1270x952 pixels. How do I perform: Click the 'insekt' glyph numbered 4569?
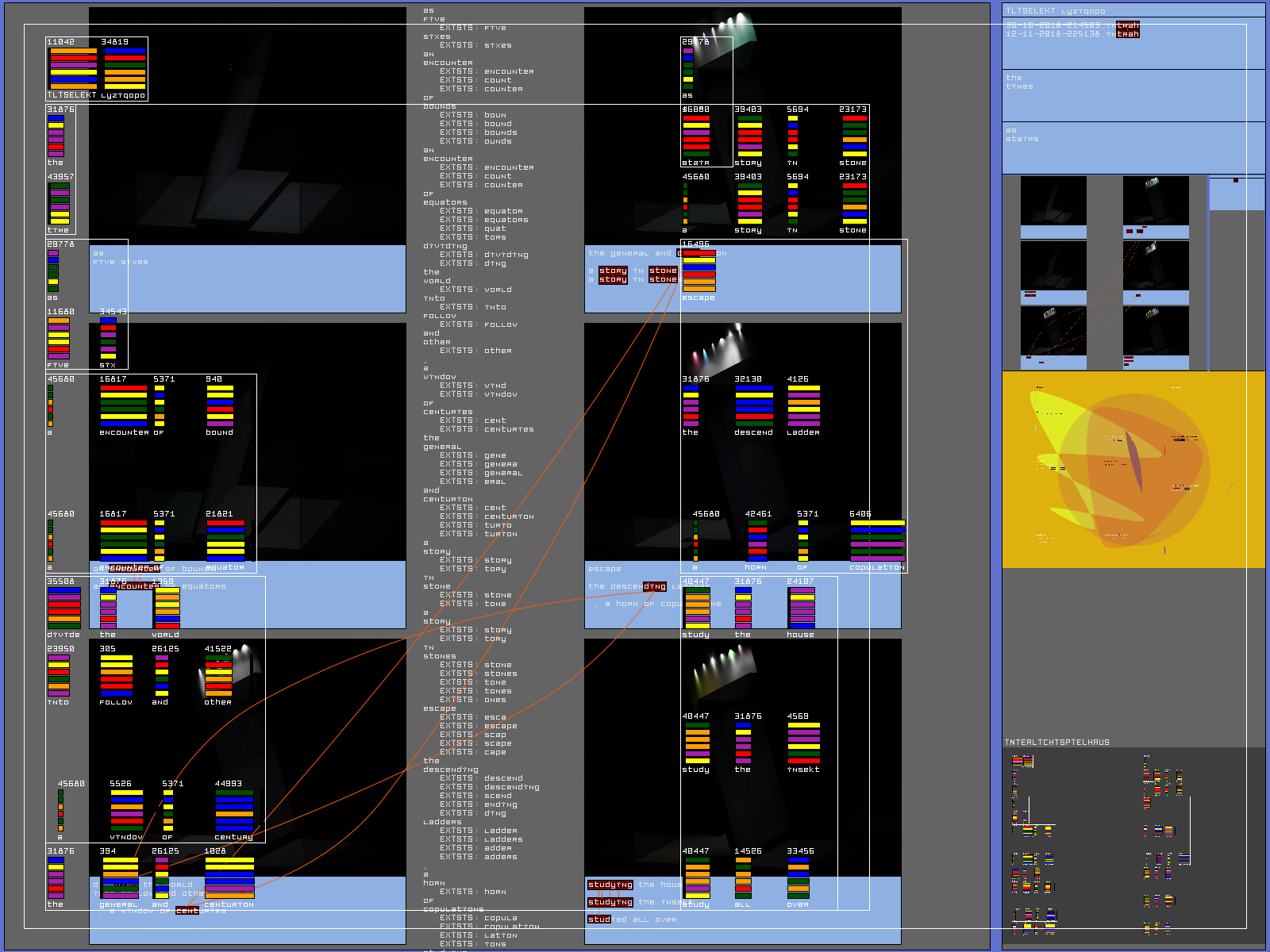[x=803, y=743]
